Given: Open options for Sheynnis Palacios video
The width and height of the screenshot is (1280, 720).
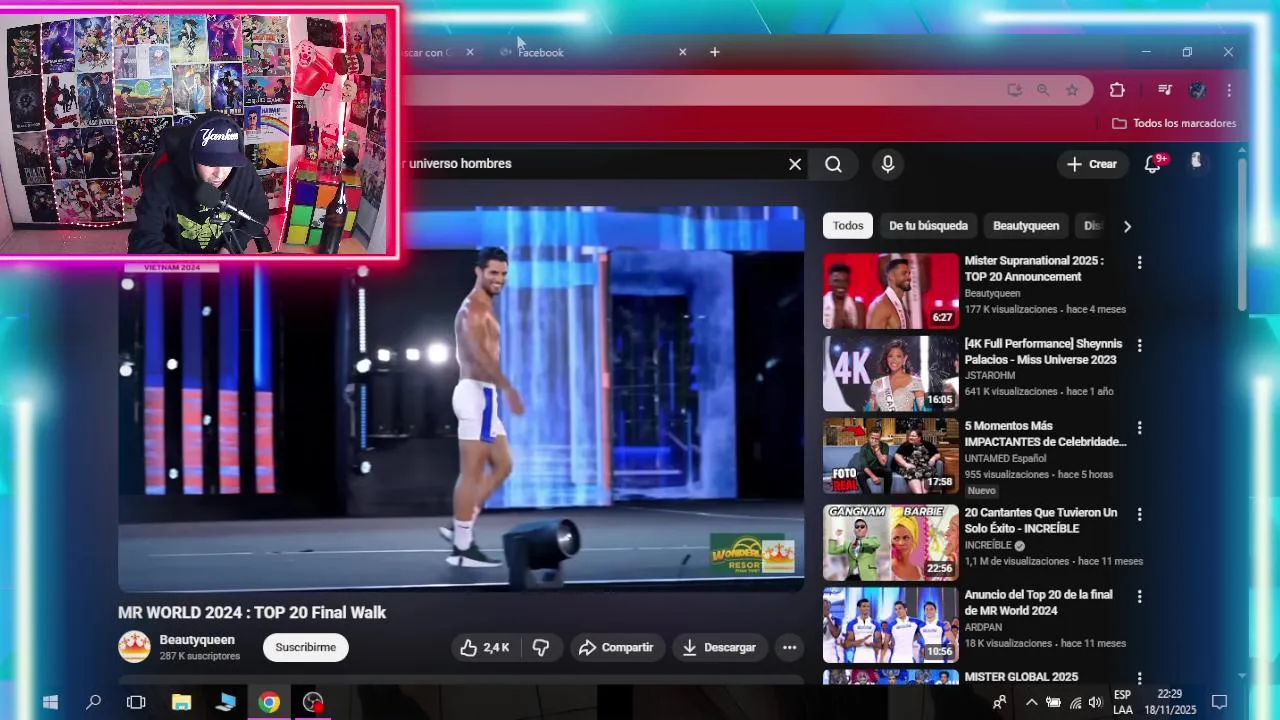Looking at the screenshot, I should [x=1139, y=345].
